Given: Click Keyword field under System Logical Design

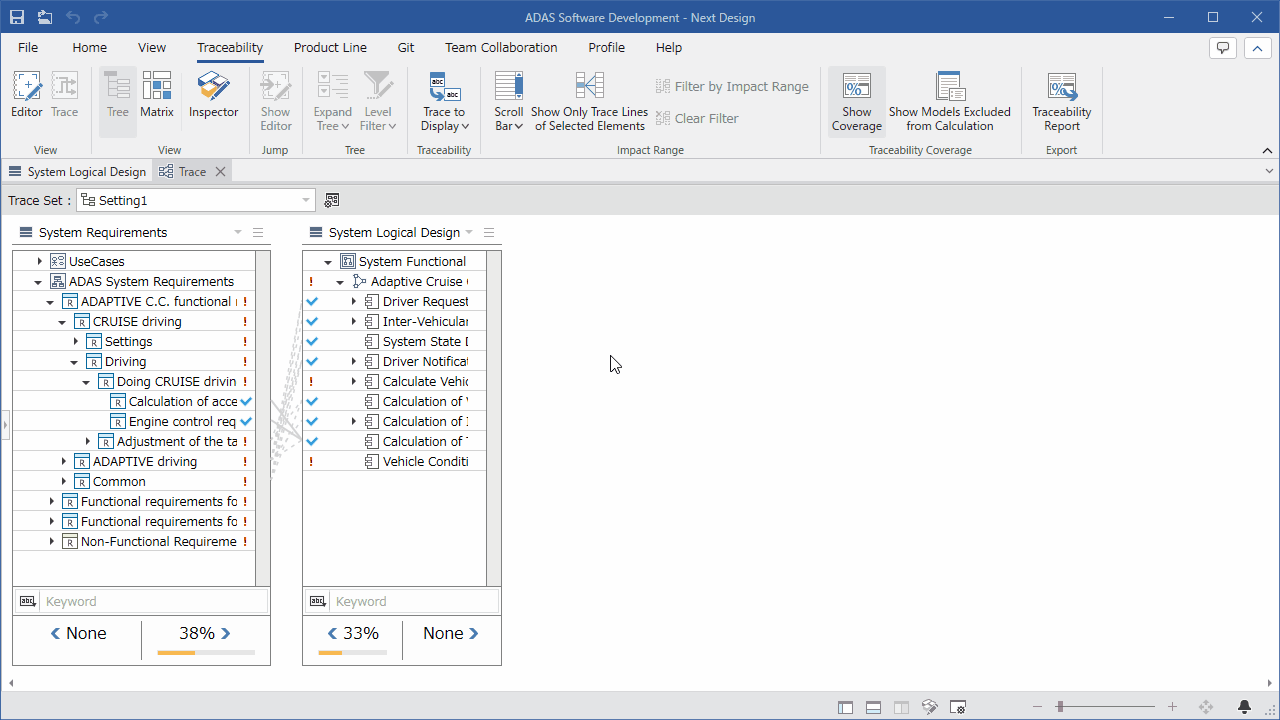Looking at the screenshot, I should [414, 601].
